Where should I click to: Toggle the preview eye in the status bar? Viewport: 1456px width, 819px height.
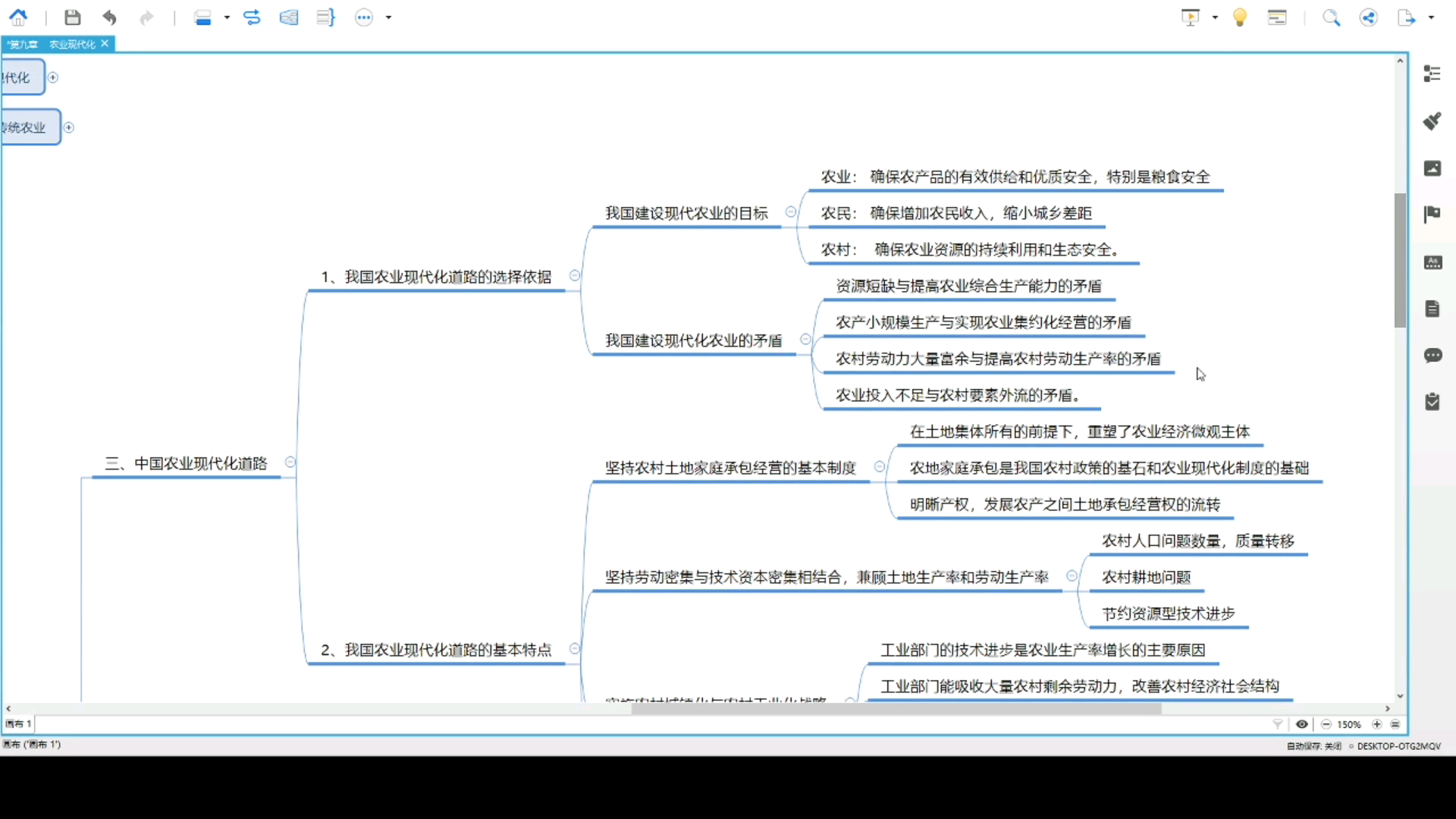pos(1302,724)
